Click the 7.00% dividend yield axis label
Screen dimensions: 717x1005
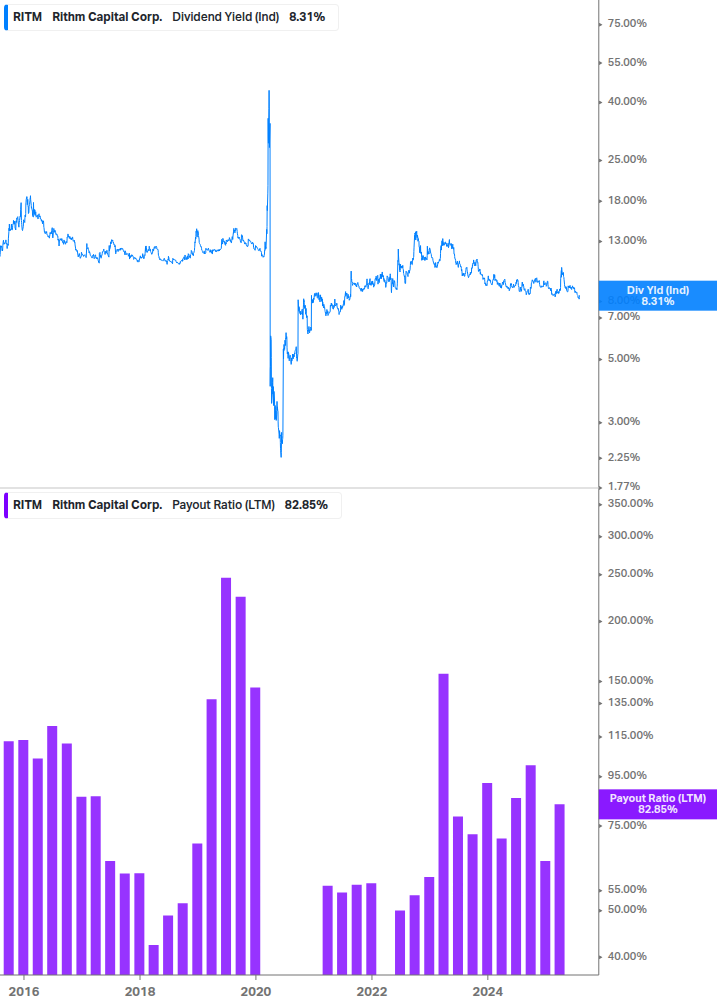(623, 316)
